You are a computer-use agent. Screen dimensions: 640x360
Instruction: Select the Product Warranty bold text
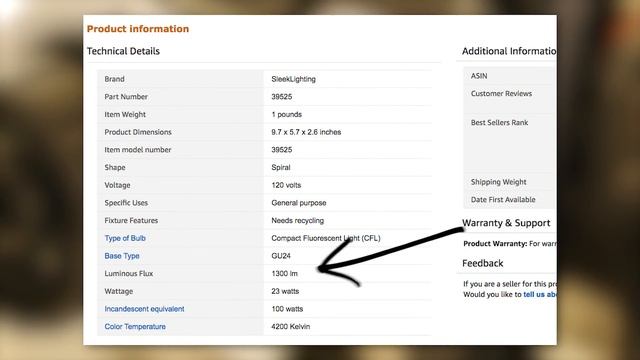pyautogui.click(x=495, y=244)
